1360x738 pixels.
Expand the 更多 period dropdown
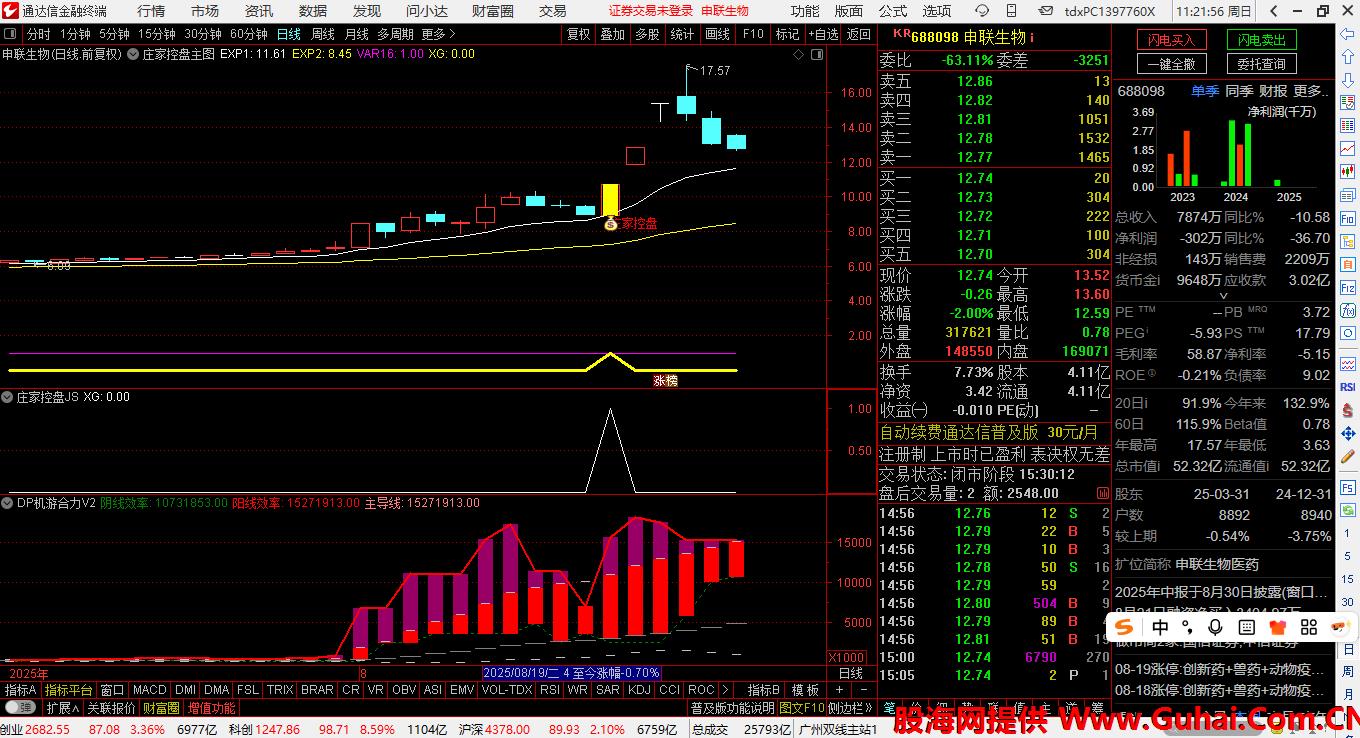click(438, 34)
